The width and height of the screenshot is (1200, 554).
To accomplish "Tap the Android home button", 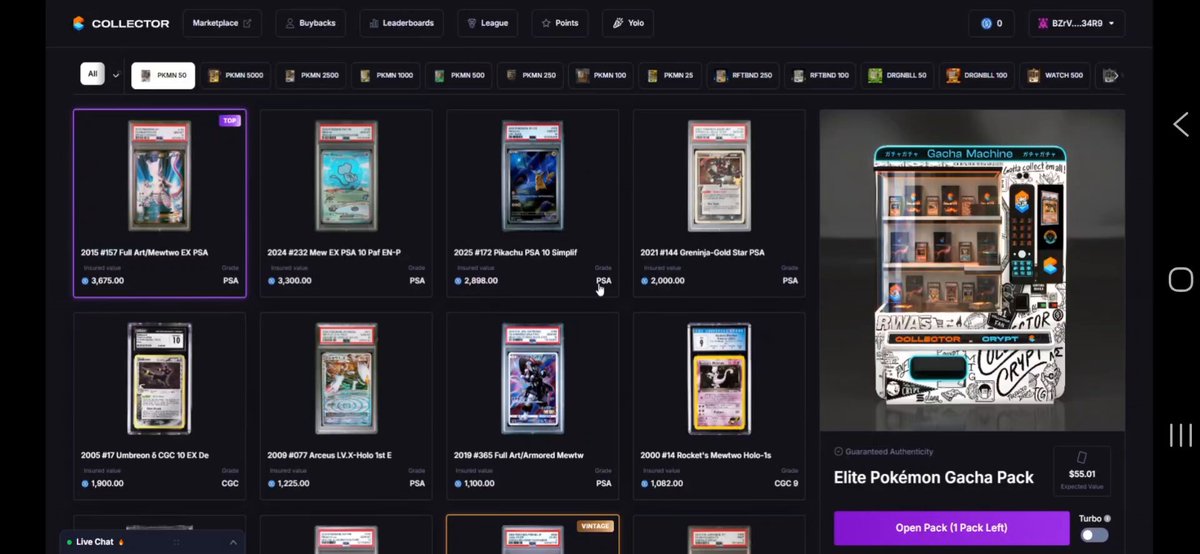I will click(x=1180, y=279).
